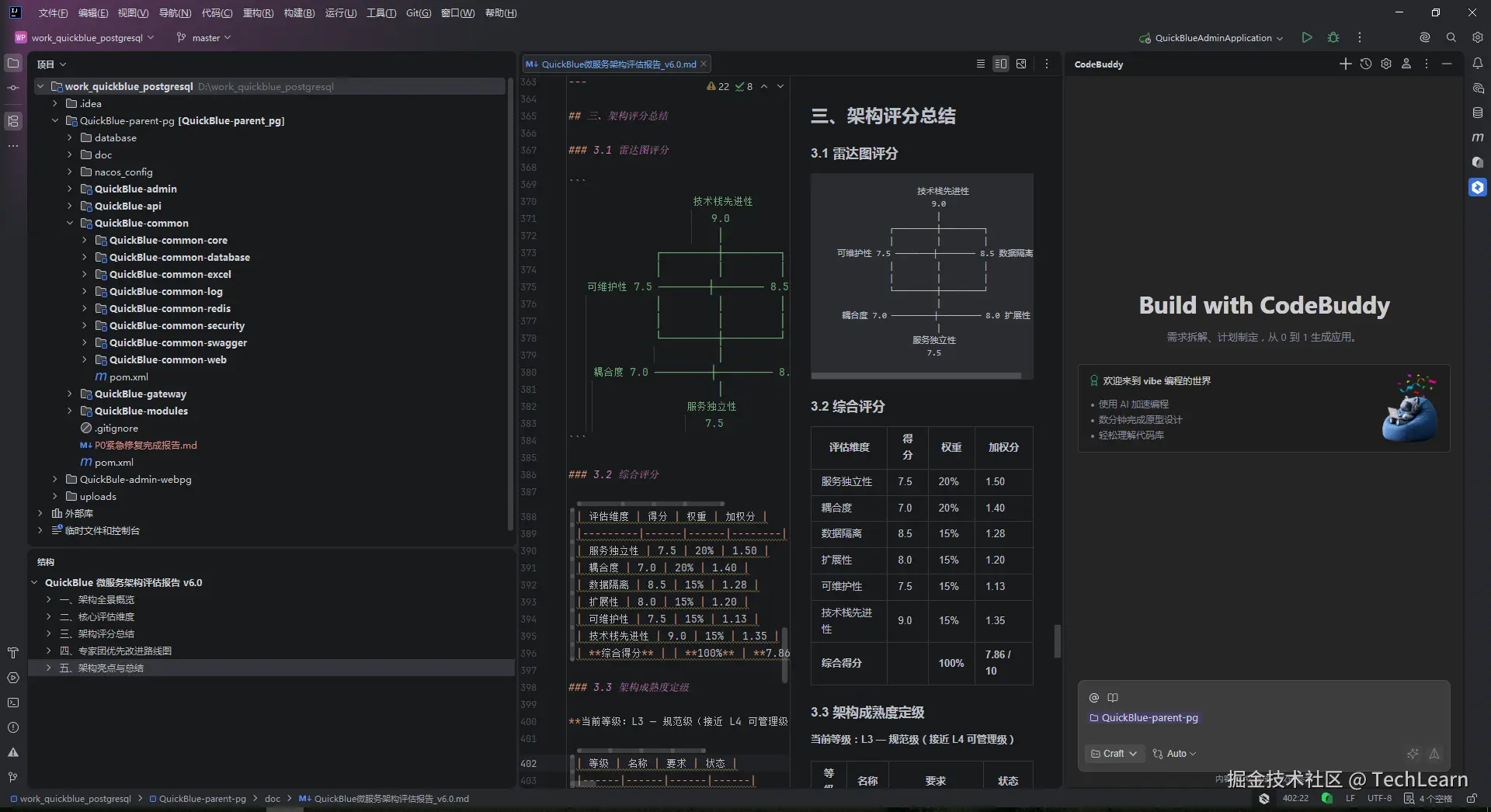Expand the QuickBlue-gateway module
The image size is (1491, 812).
tap(69, 394)
